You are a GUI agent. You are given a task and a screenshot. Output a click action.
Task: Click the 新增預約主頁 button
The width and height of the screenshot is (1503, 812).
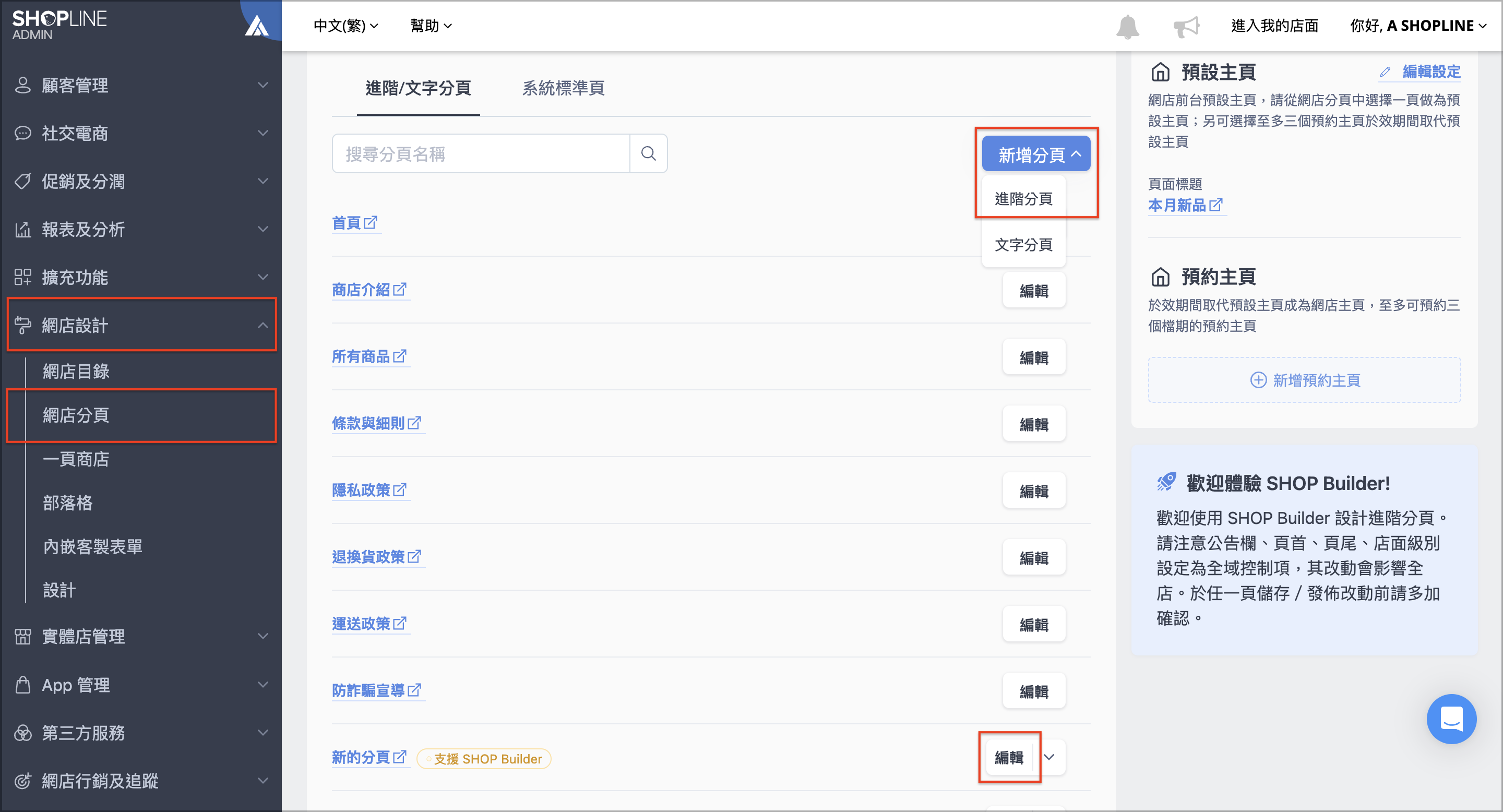[1304, 380]
